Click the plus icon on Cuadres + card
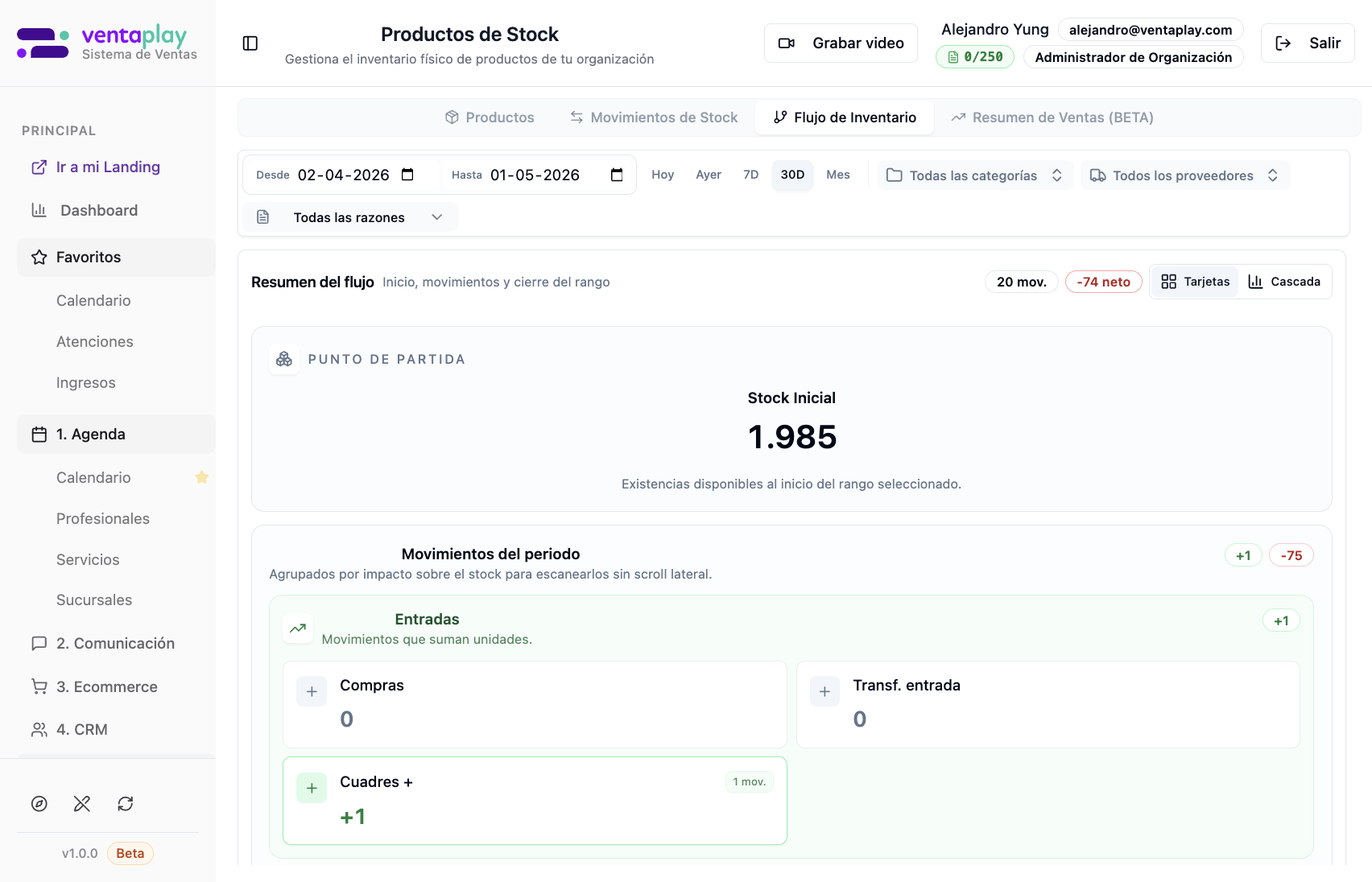1372x882 pixels. coord(312,788)
